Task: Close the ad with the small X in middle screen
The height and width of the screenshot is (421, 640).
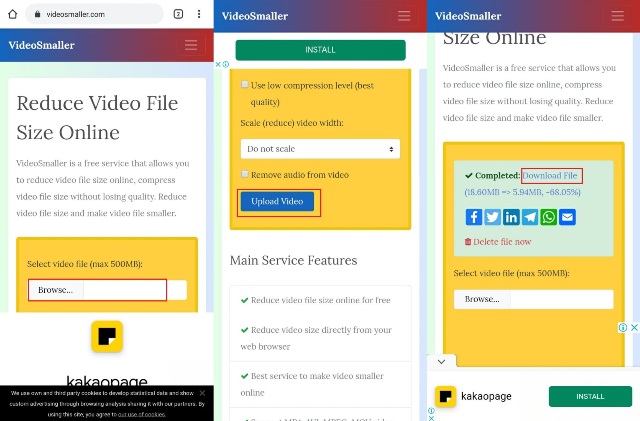Action: click(218, 64)
